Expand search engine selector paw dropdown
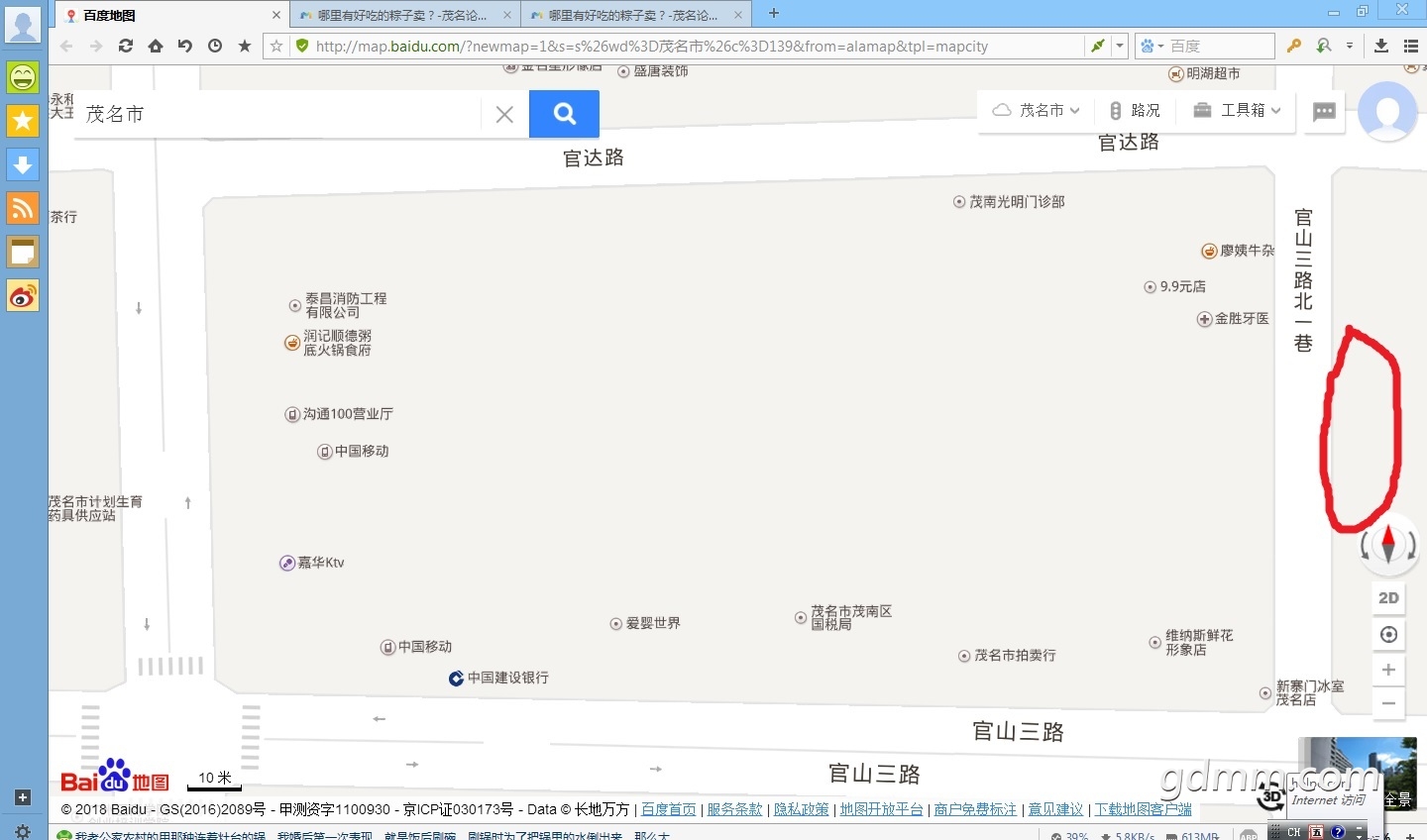The height and width of the screenshot is (840, 1427). click(x=1152, y=46)
